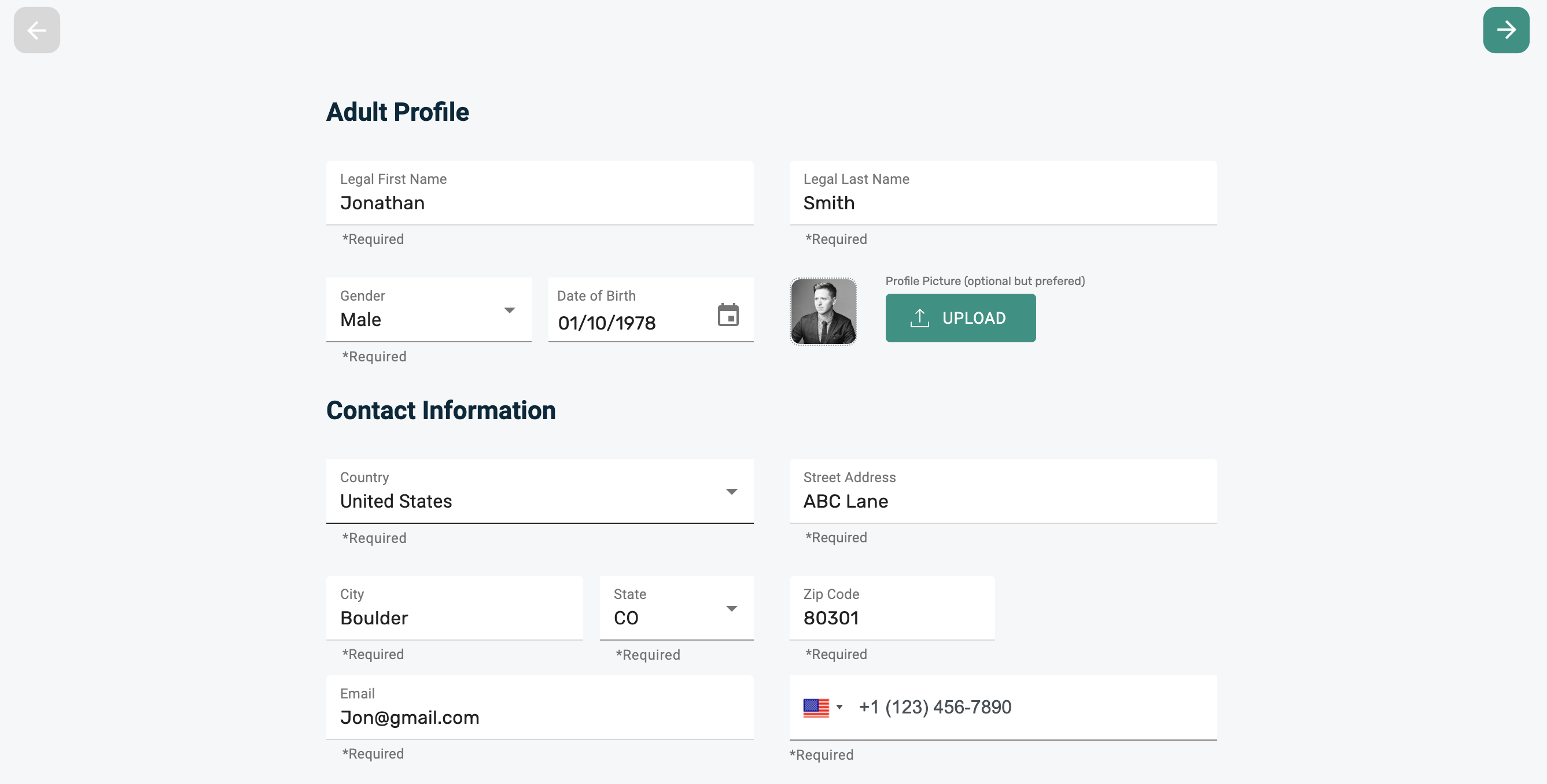Click into the City field
This screenshot has width=1547, height=784.
click(454, 617)
